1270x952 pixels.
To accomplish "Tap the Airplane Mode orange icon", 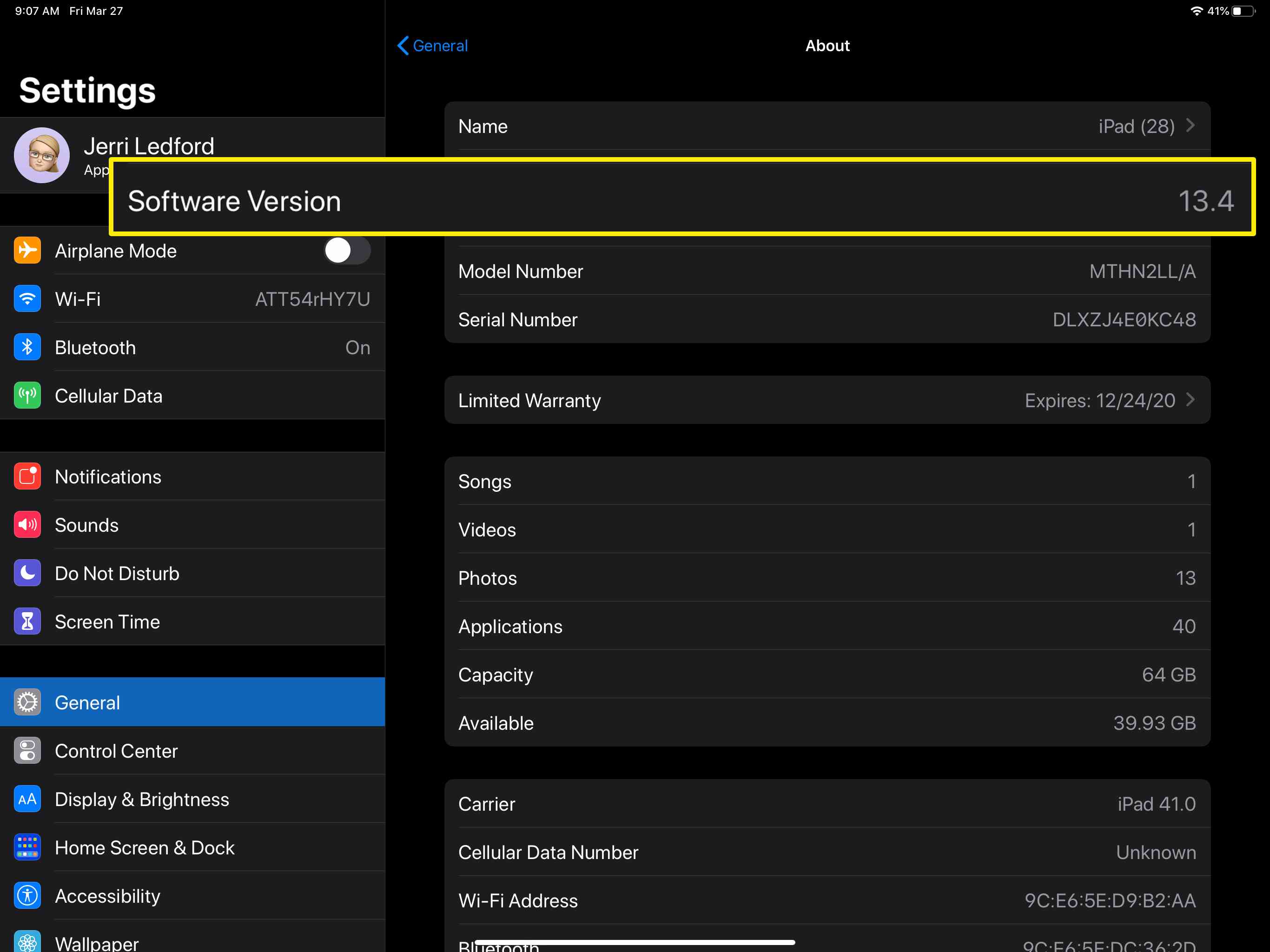I will (x=27, y=251).
